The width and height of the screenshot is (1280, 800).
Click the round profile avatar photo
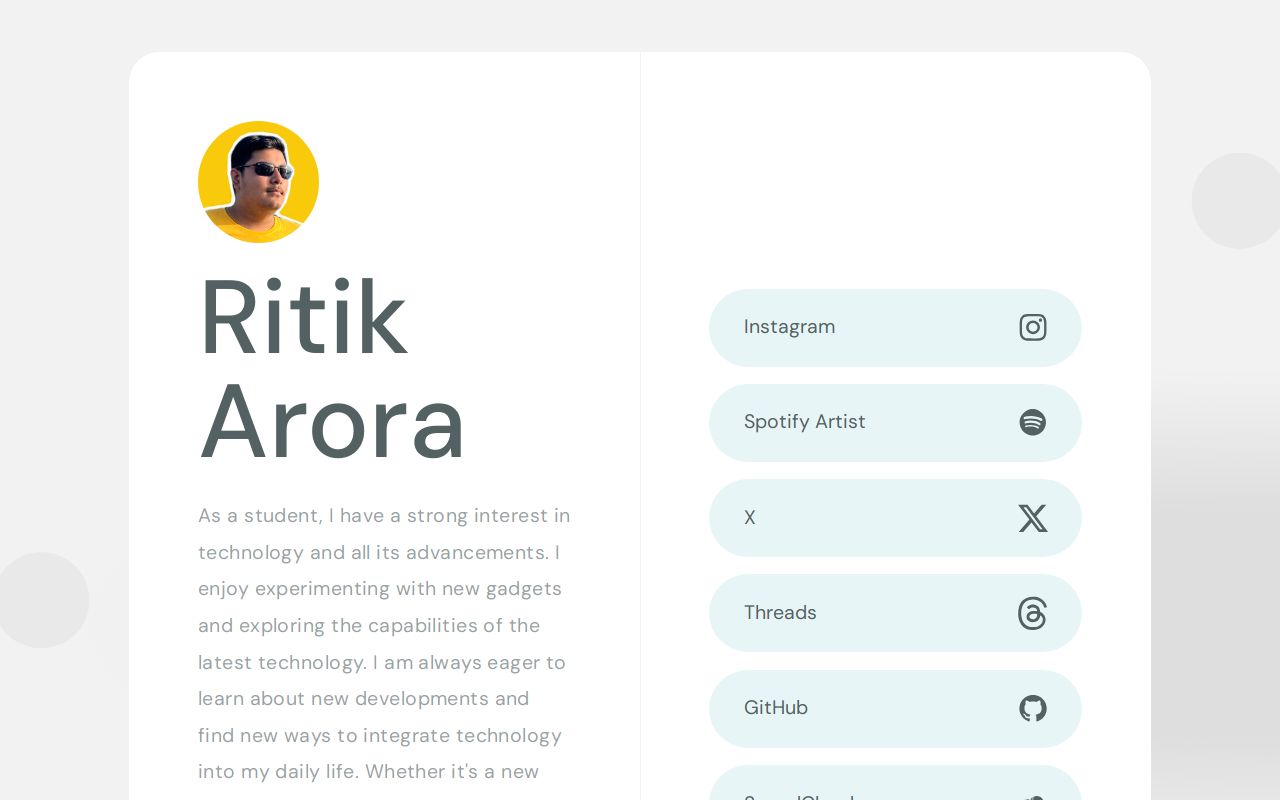(x=258, y=182)
